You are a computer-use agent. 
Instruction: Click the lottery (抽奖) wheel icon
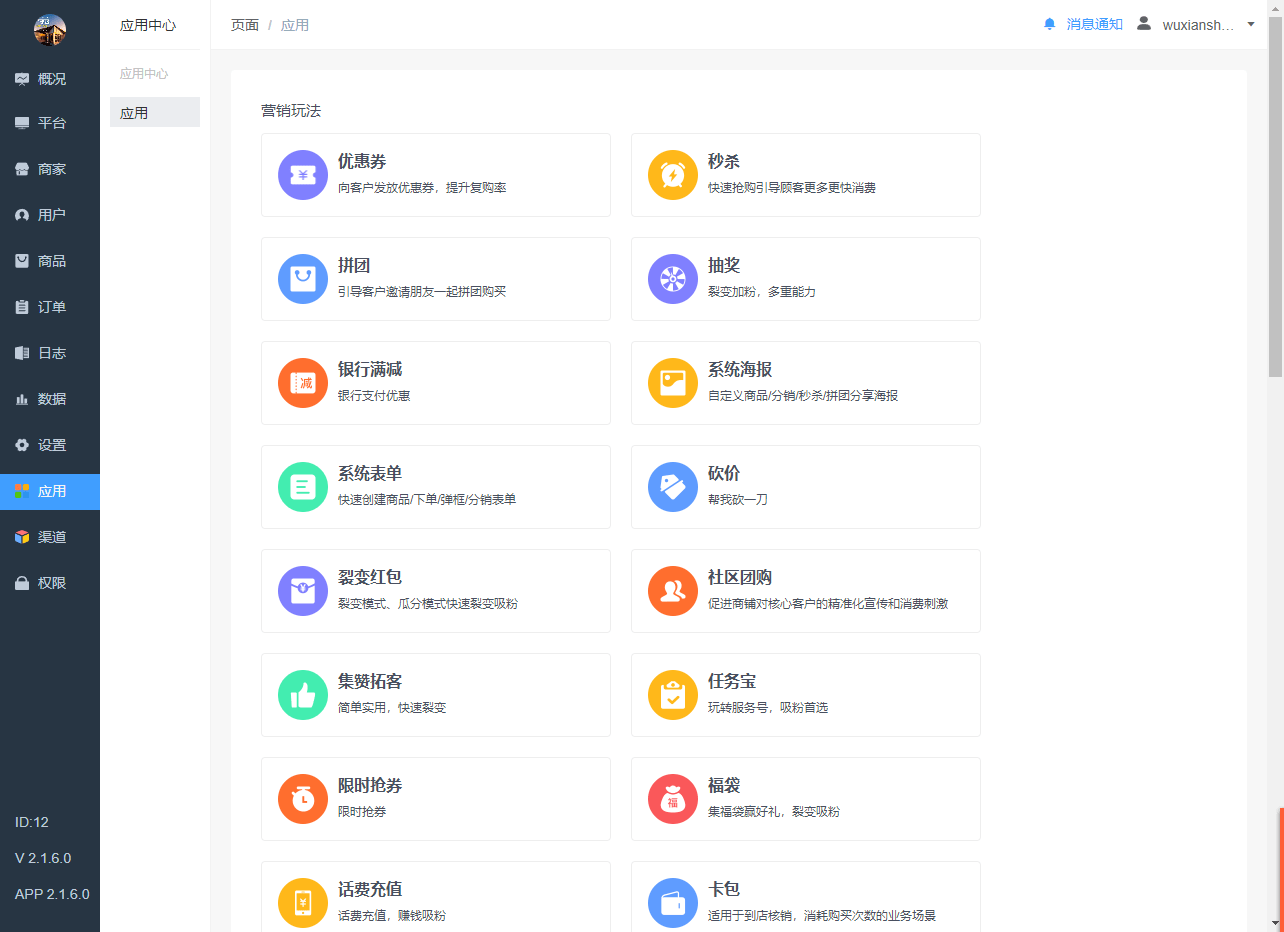[673, 279]
